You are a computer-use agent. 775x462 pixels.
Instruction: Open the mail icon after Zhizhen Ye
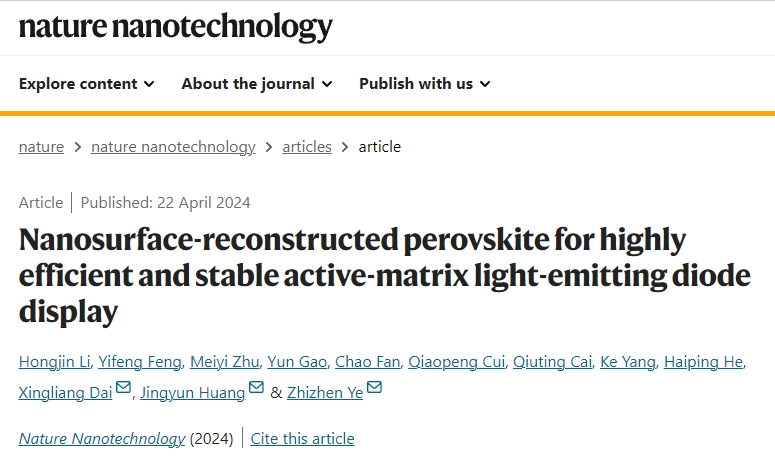pyautogui.click(x=374, y=387)
